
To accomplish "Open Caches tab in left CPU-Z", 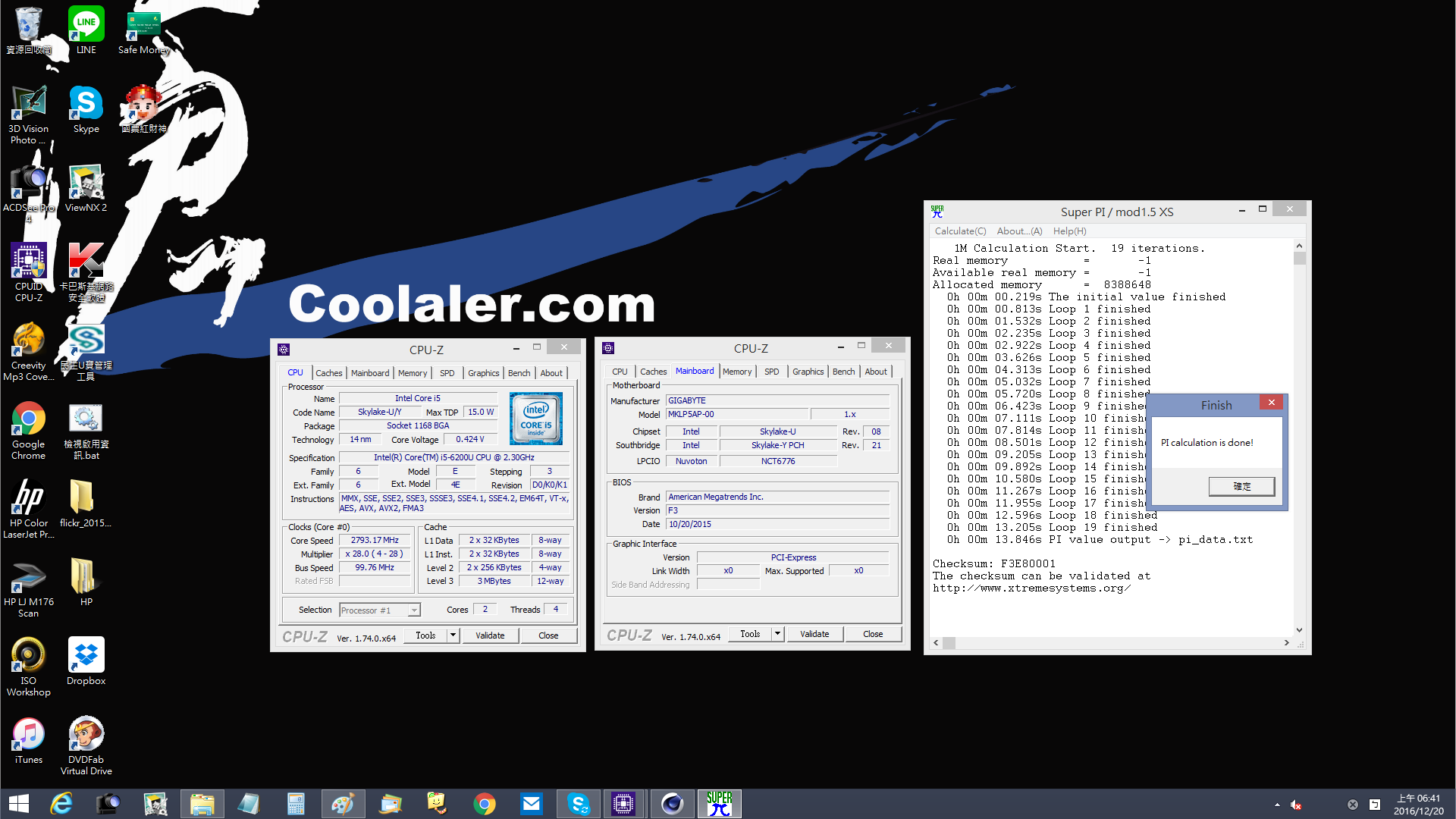I will [329, 373].
